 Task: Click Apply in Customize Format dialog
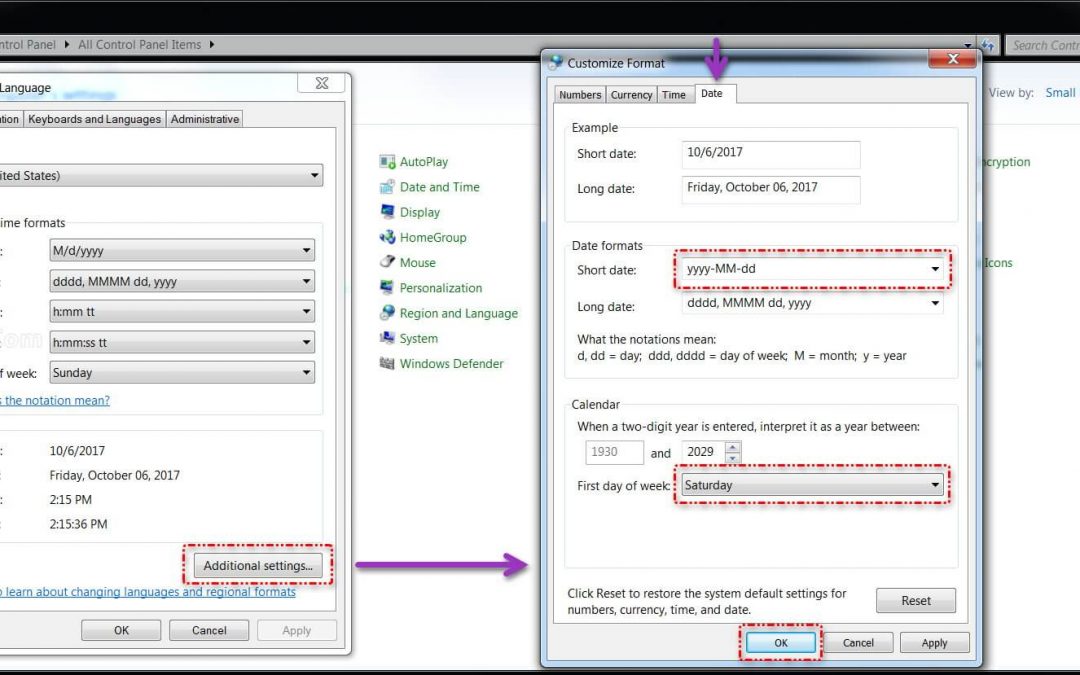[x=934, y=643]
